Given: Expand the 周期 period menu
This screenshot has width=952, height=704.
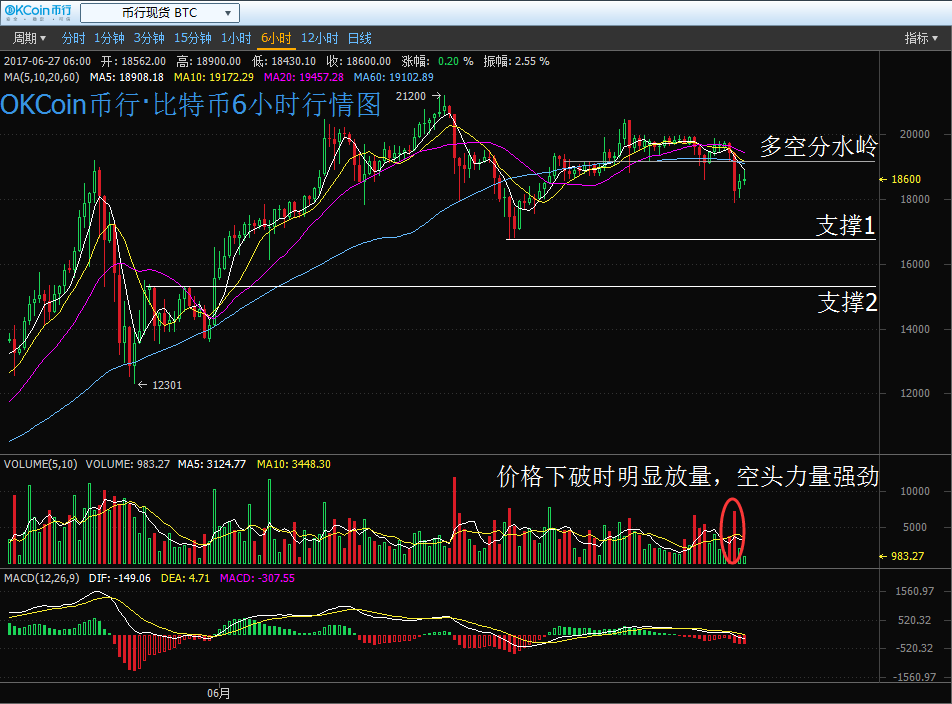Looking at the screenshot, I should pyautogui.click(x=29, y=38).
